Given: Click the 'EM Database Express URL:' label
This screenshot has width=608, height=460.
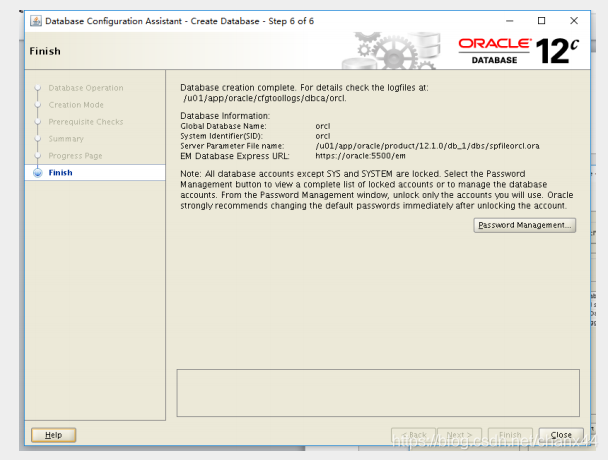Looking at the screenshot, I should point(235,156).
